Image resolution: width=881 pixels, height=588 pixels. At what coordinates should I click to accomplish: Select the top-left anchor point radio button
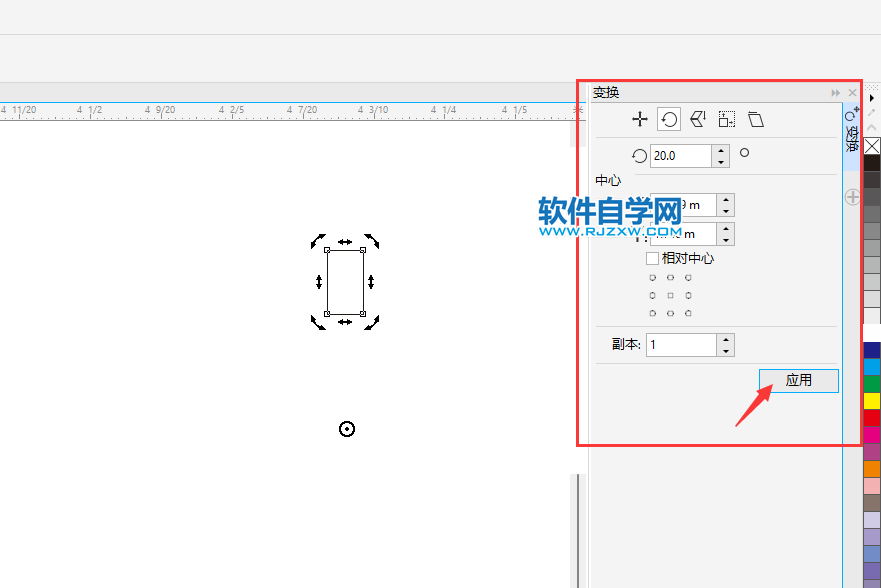coord(653,277)
